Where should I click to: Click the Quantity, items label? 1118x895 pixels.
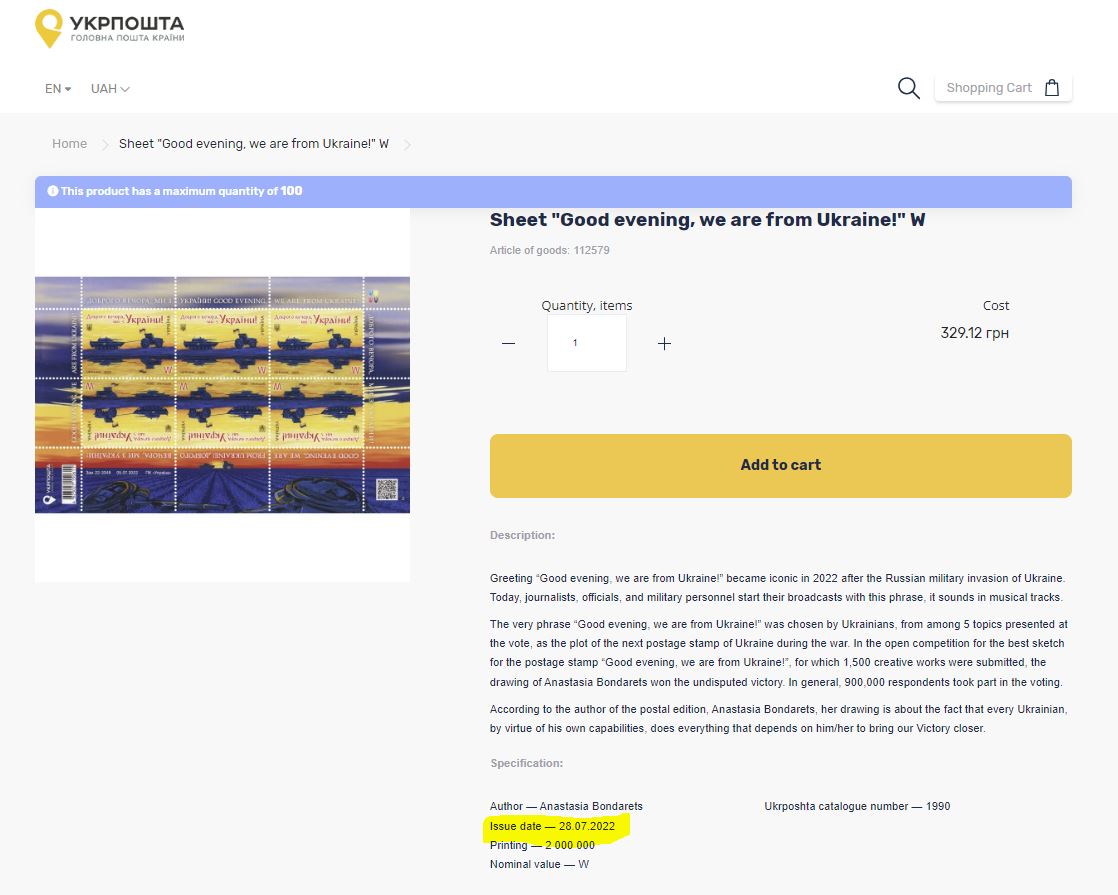click(x=587, y=305)
